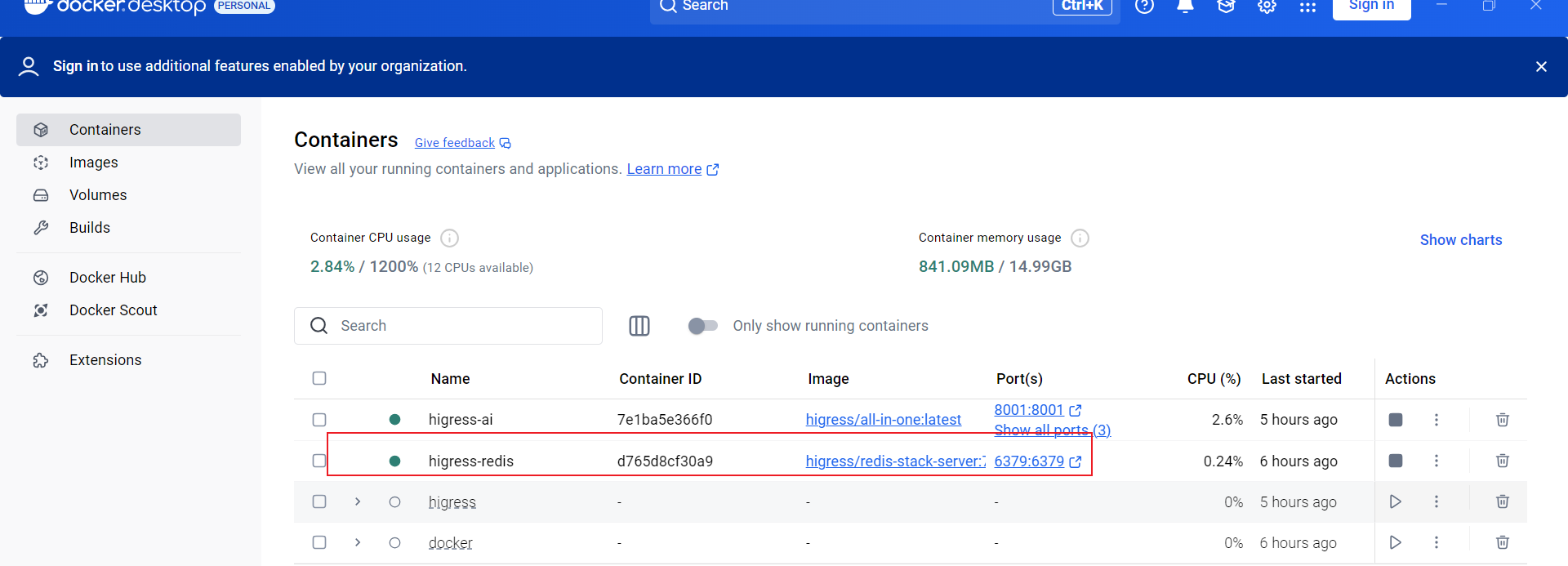Open more actions for higress row

(1437, 501)
